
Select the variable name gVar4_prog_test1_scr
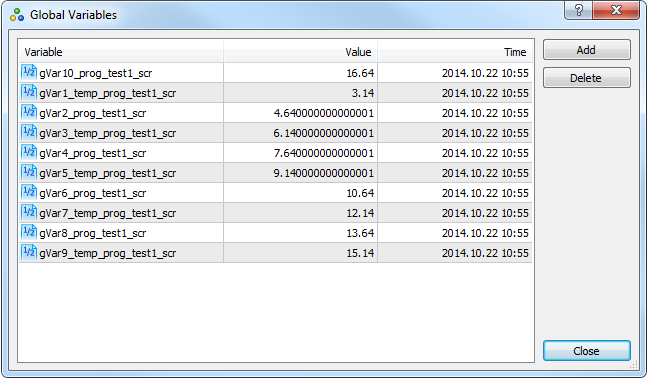93,154
